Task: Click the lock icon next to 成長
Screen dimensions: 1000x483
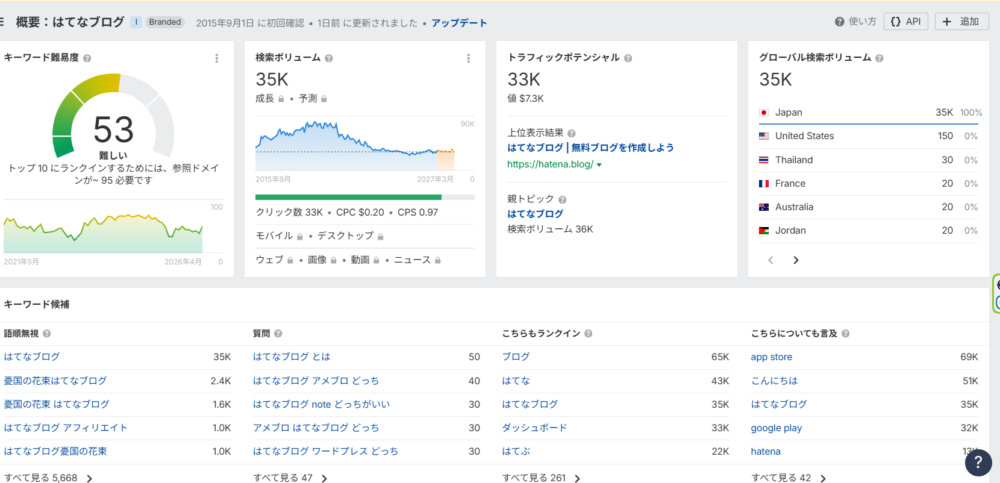Action: (x=281, y=98)
